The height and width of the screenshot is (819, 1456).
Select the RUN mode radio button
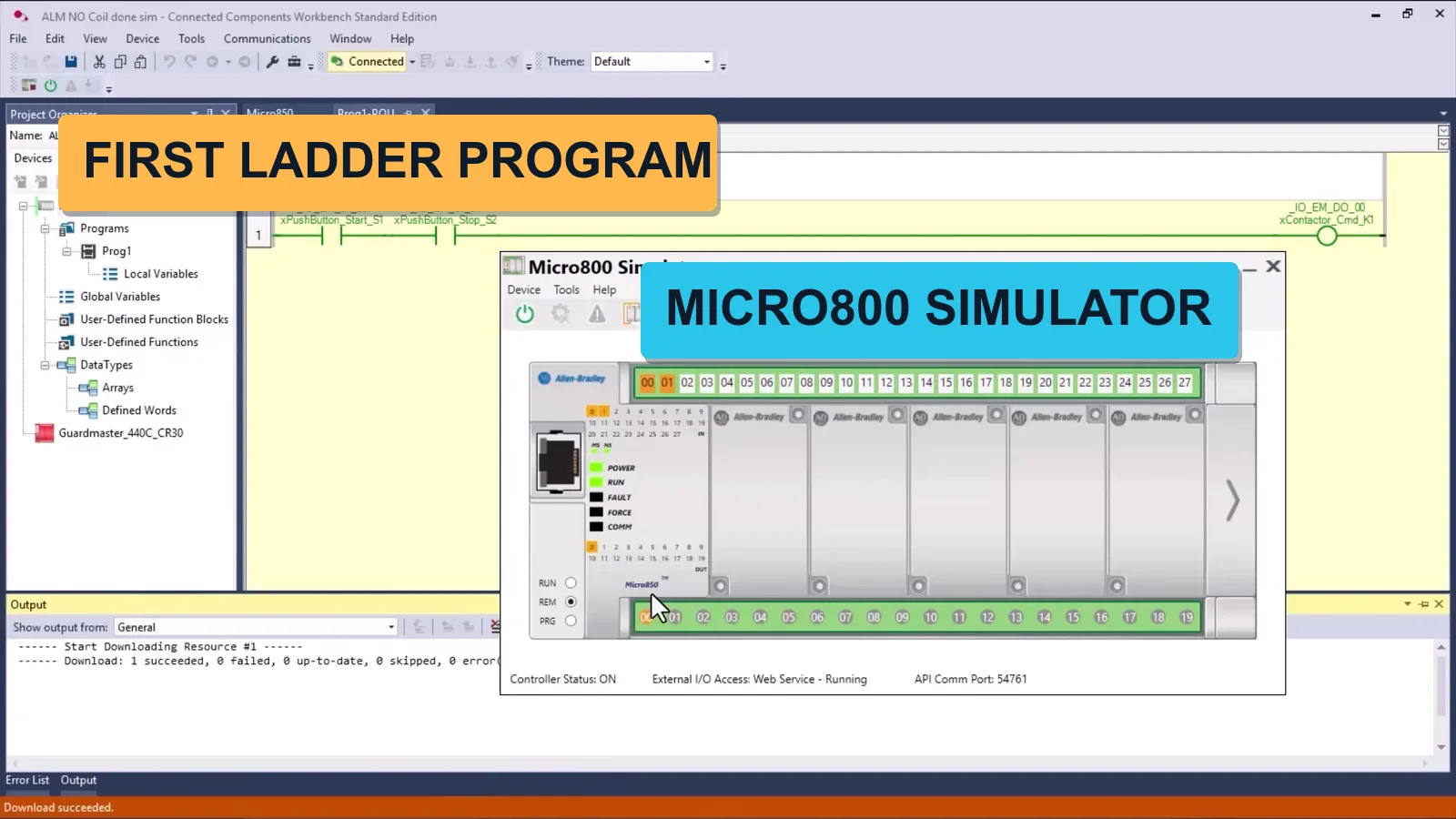coord(571,582)
